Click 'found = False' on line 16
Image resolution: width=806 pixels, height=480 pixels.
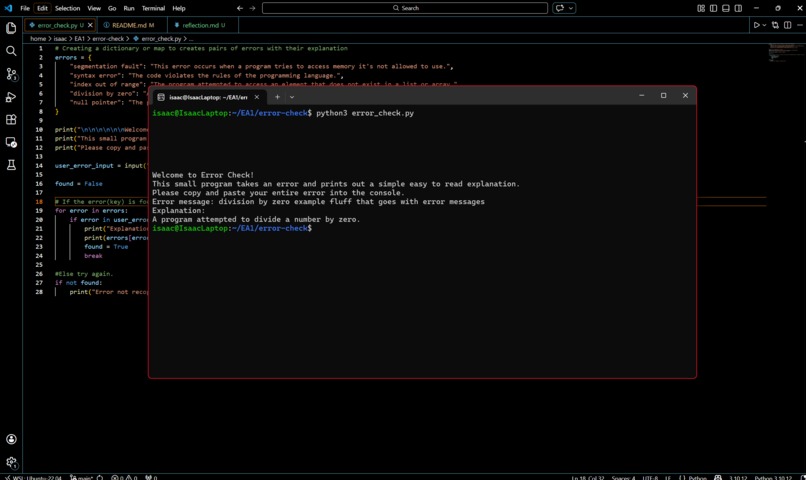(79, 183)
